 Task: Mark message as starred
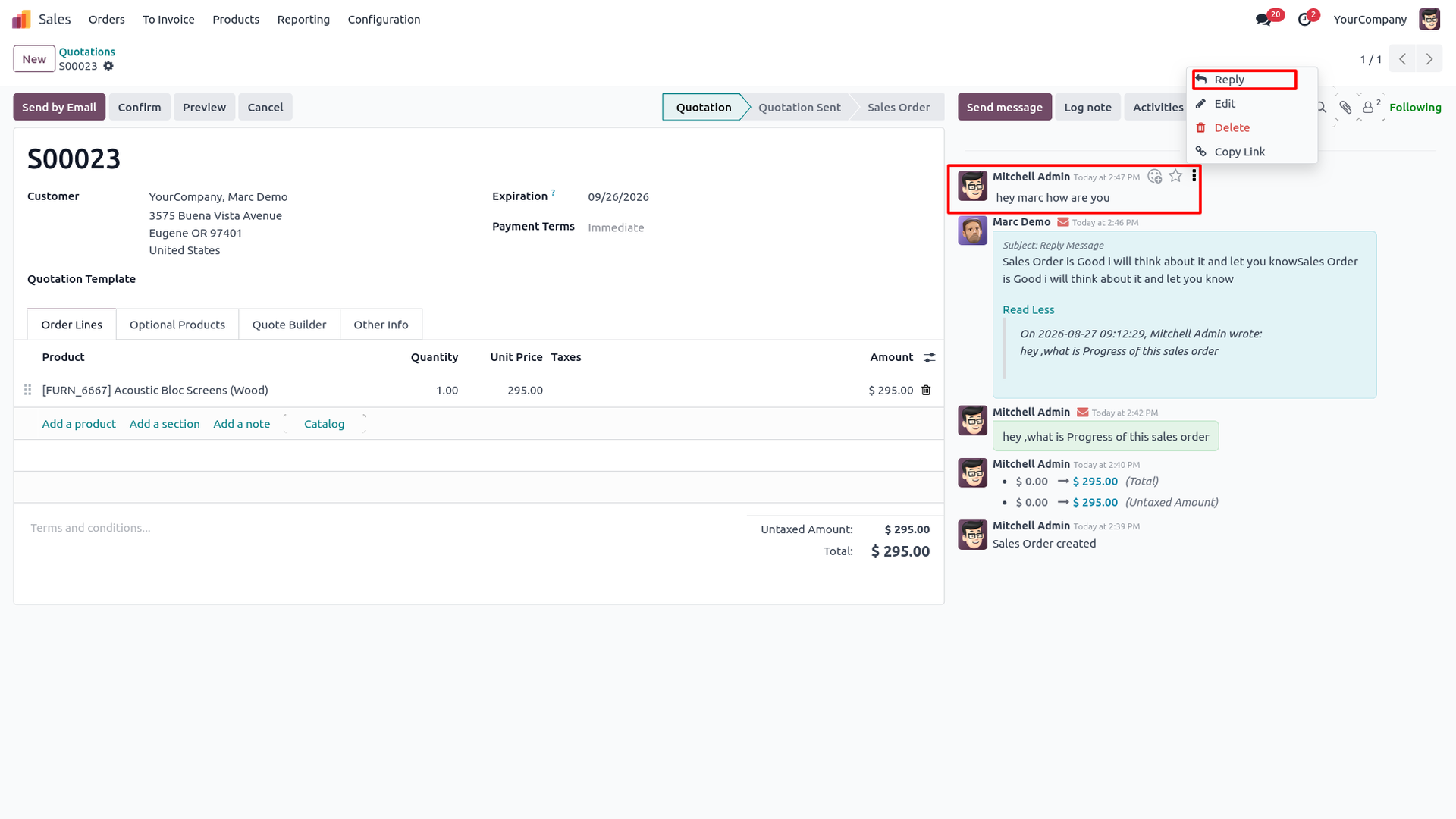pyautogui.click(x=1175, y=176)
